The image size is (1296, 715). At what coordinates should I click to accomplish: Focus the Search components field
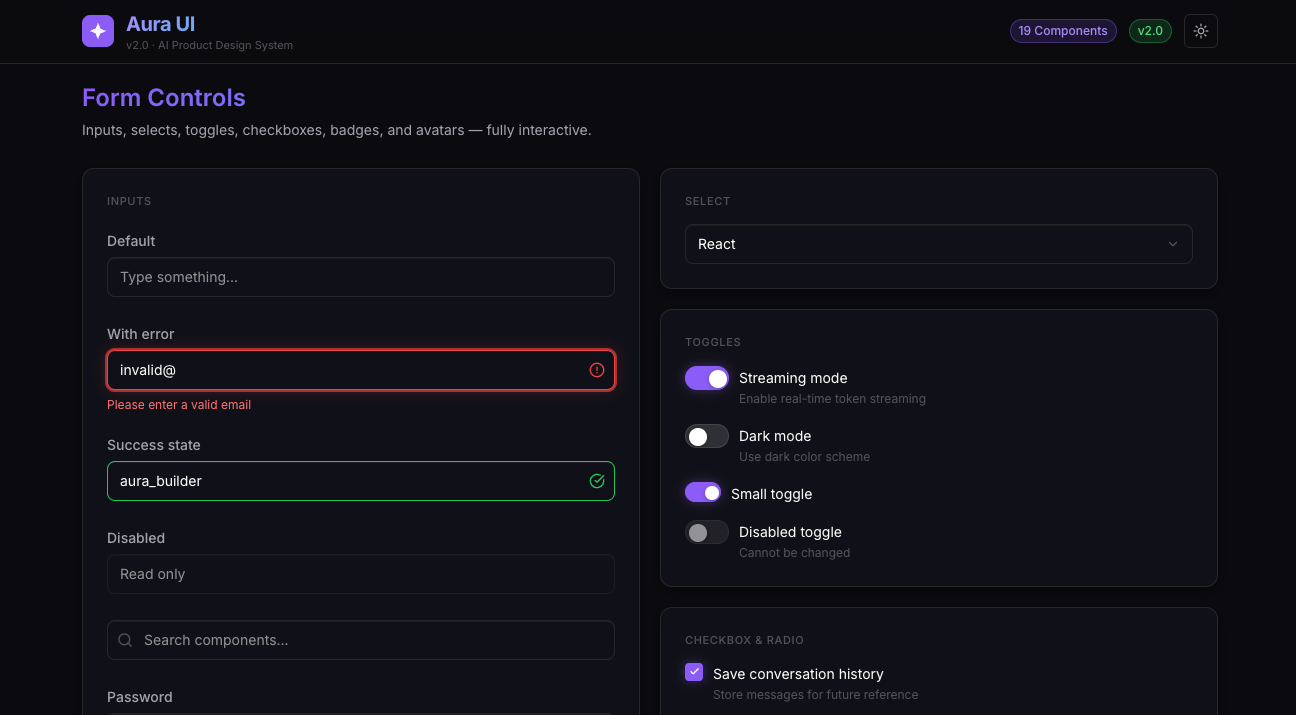(370, 640)
